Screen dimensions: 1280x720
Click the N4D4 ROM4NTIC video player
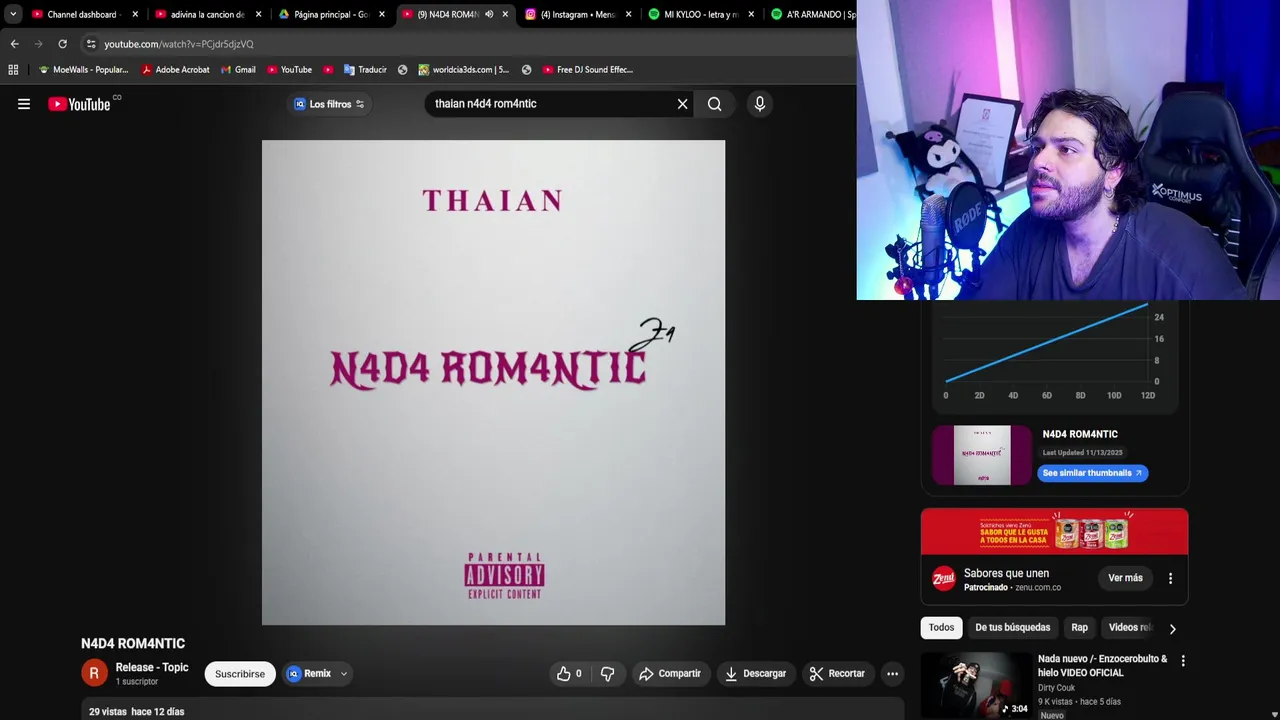493,382
